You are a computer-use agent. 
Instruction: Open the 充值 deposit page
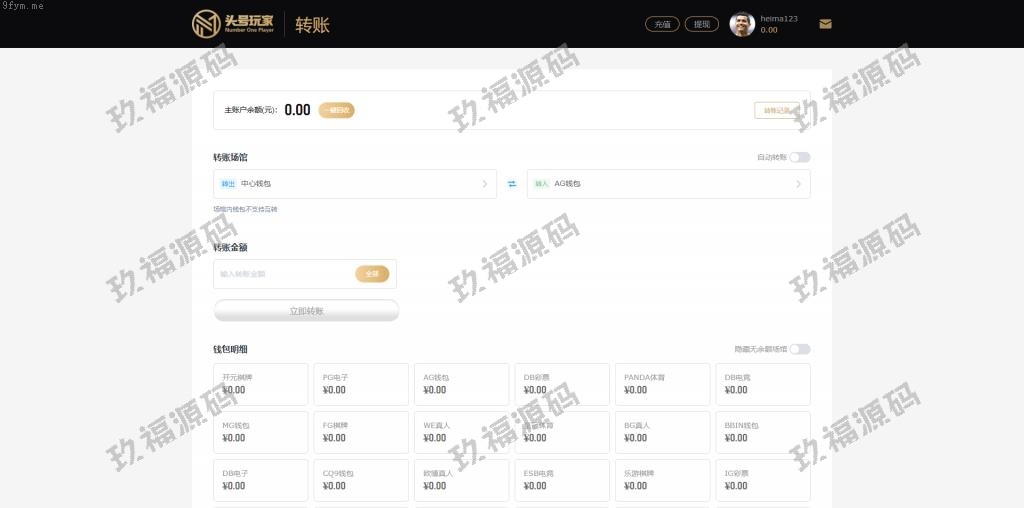coord(662,24)
